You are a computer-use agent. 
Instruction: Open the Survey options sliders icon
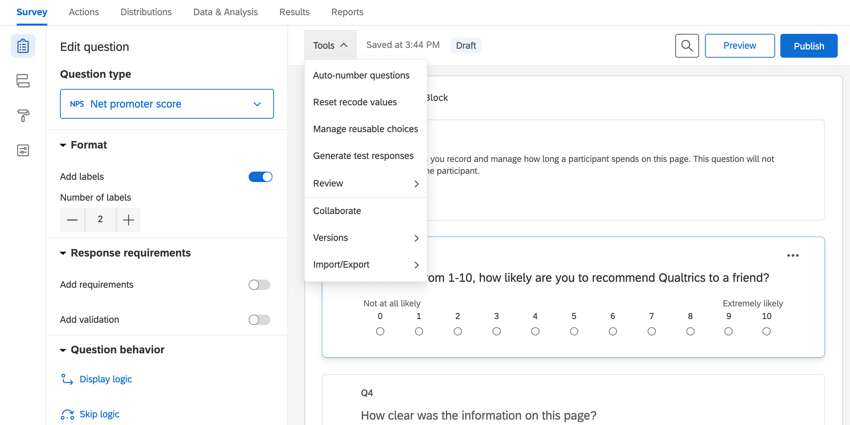23,150
